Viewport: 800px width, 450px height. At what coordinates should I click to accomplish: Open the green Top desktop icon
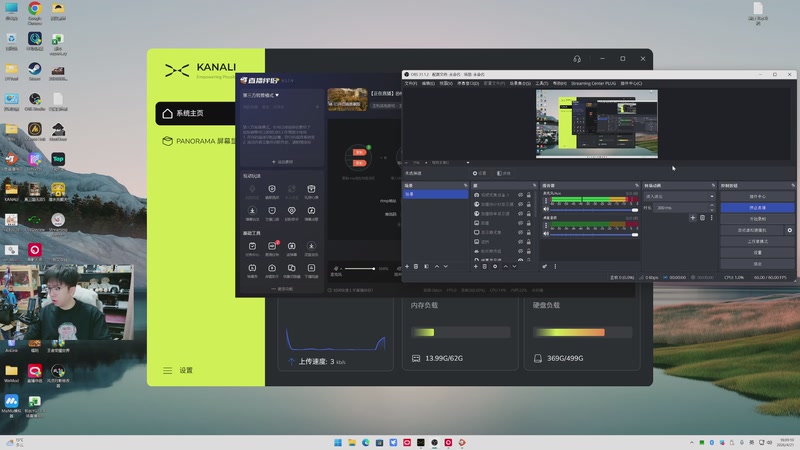(58, 159)
